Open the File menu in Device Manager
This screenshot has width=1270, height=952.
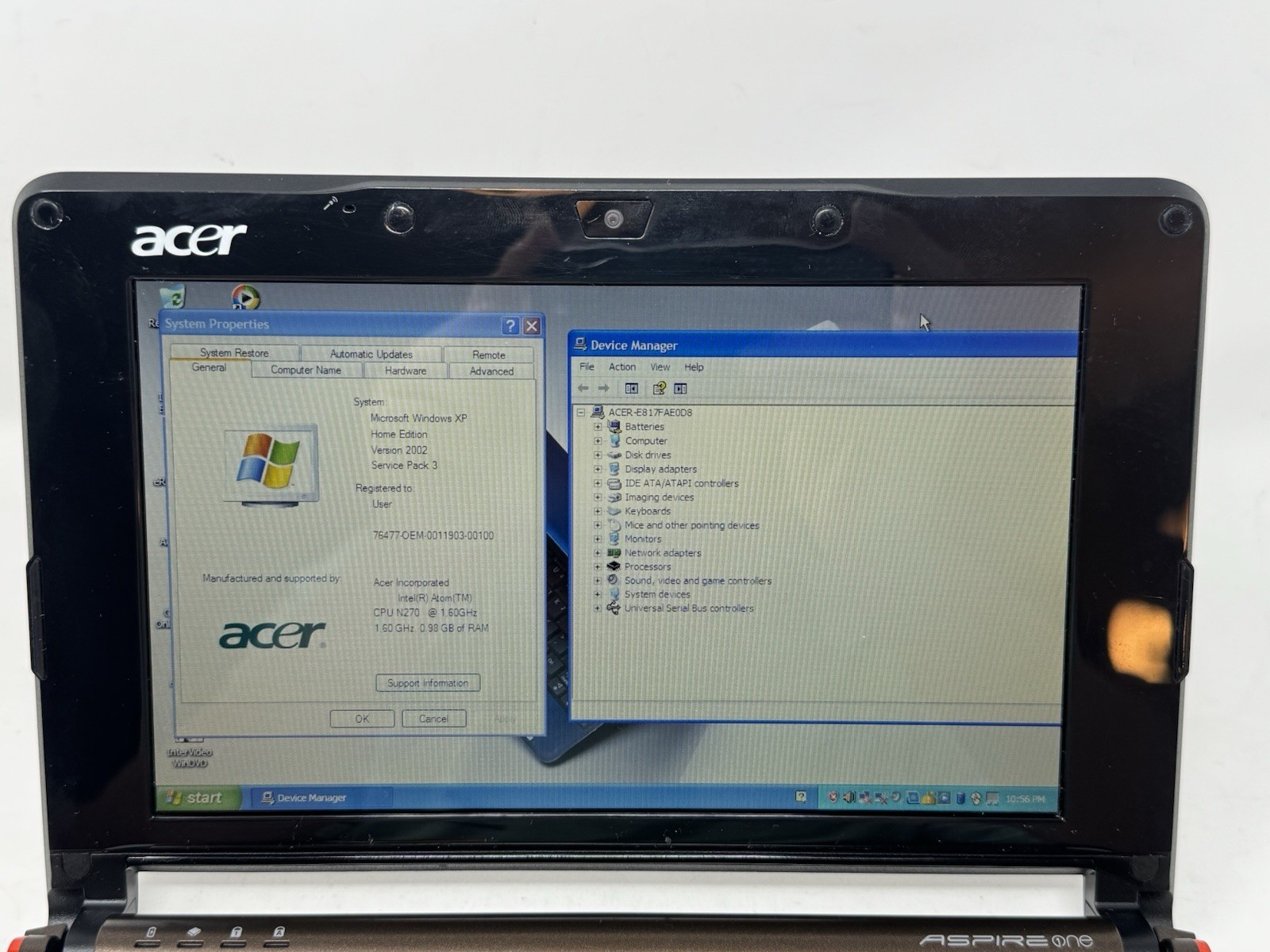coord(587,367)
